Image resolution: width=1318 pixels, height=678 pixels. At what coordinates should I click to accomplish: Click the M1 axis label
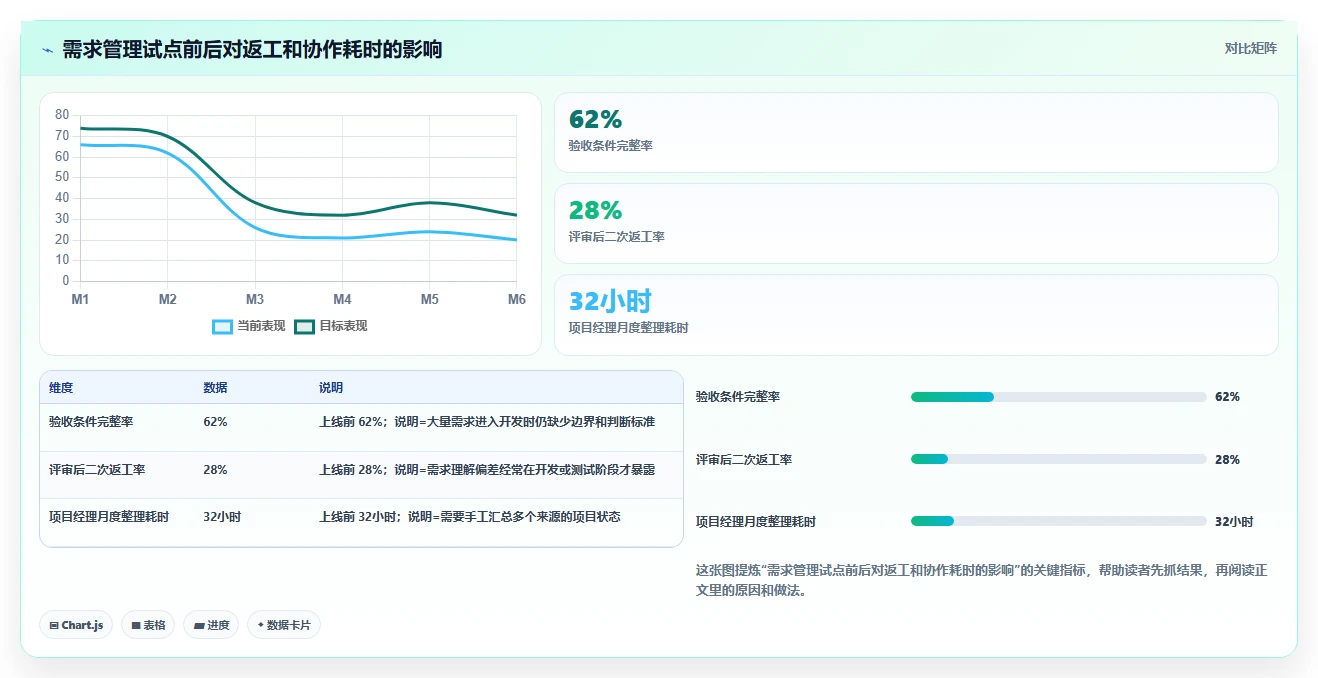80,299
